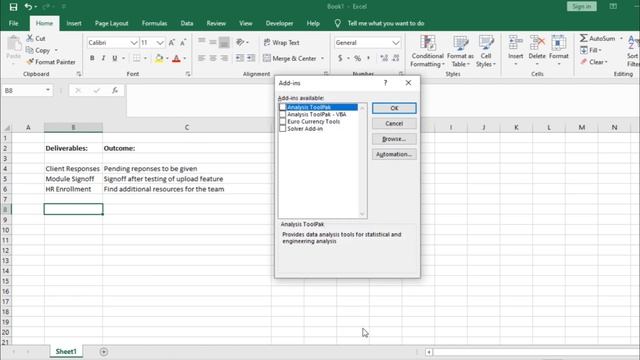The image size is (640, 360).
Task: Click Insert cells icon
Action: (516, 42)
